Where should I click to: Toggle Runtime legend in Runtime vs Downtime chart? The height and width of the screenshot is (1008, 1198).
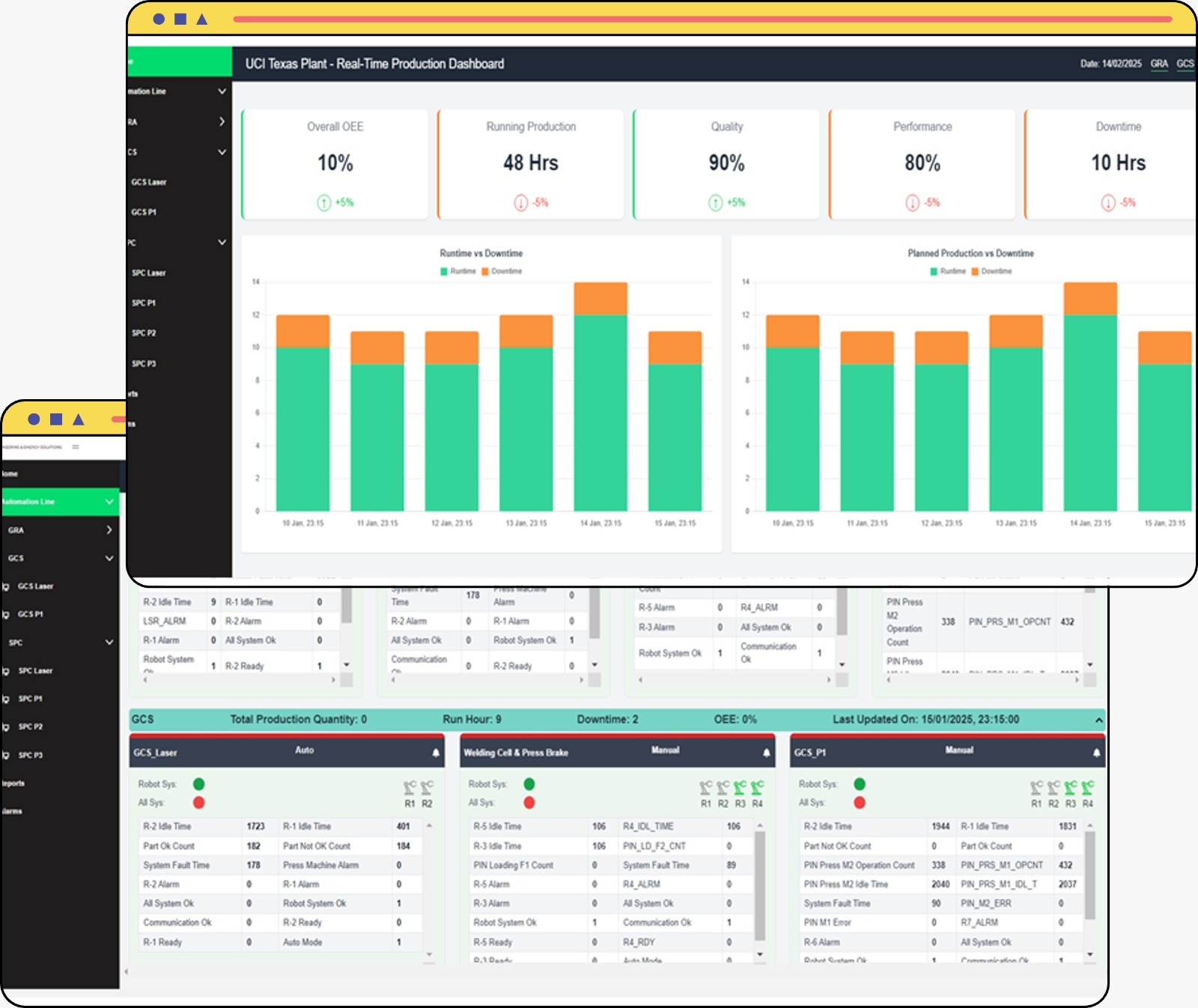(x=458, y=271)
